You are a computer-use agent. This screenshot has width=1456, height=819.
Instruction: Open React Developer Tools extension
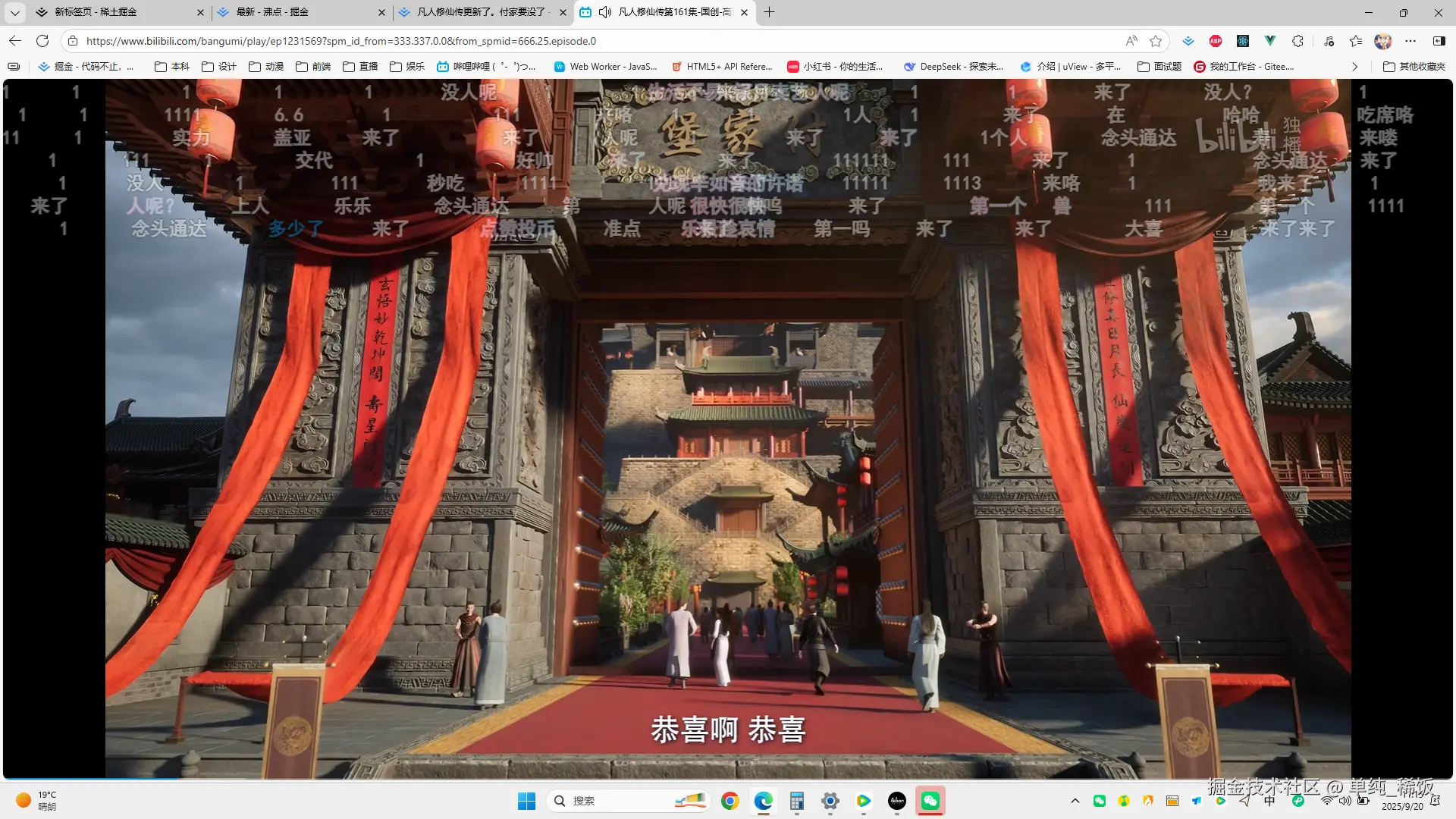tap(1242, 41)
